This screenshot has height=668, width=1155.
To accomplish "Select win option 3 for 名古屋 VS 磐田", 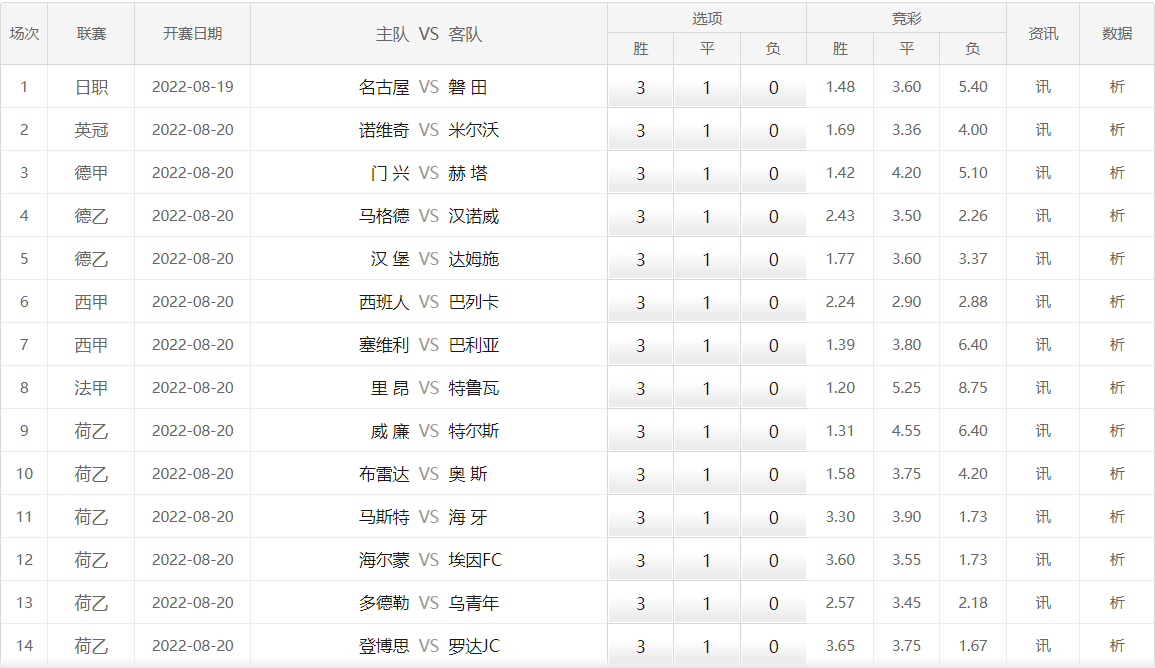I will (x=640, y=87).
